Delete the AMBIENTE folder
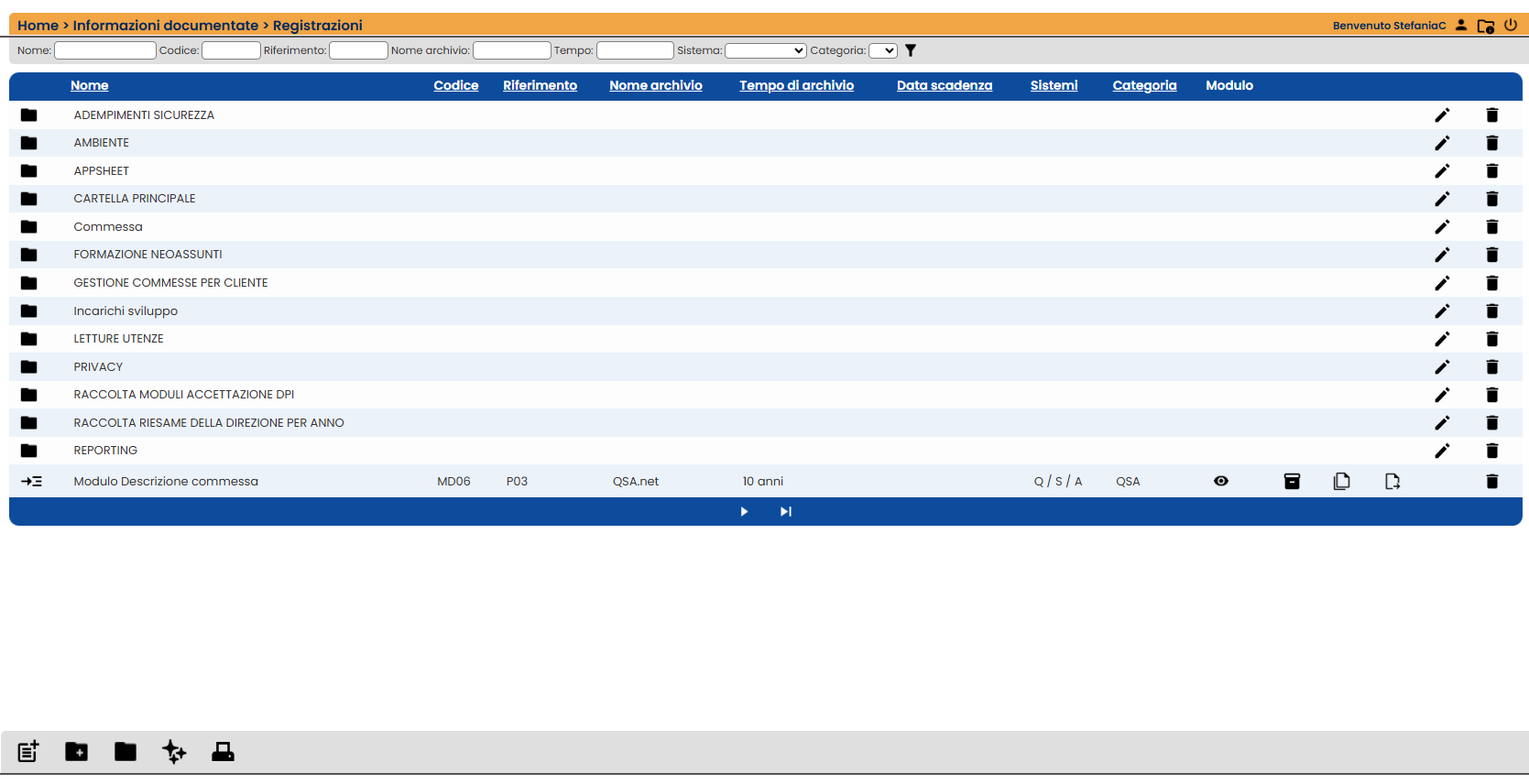The image size is (1529, 784). coord(1491,143)
